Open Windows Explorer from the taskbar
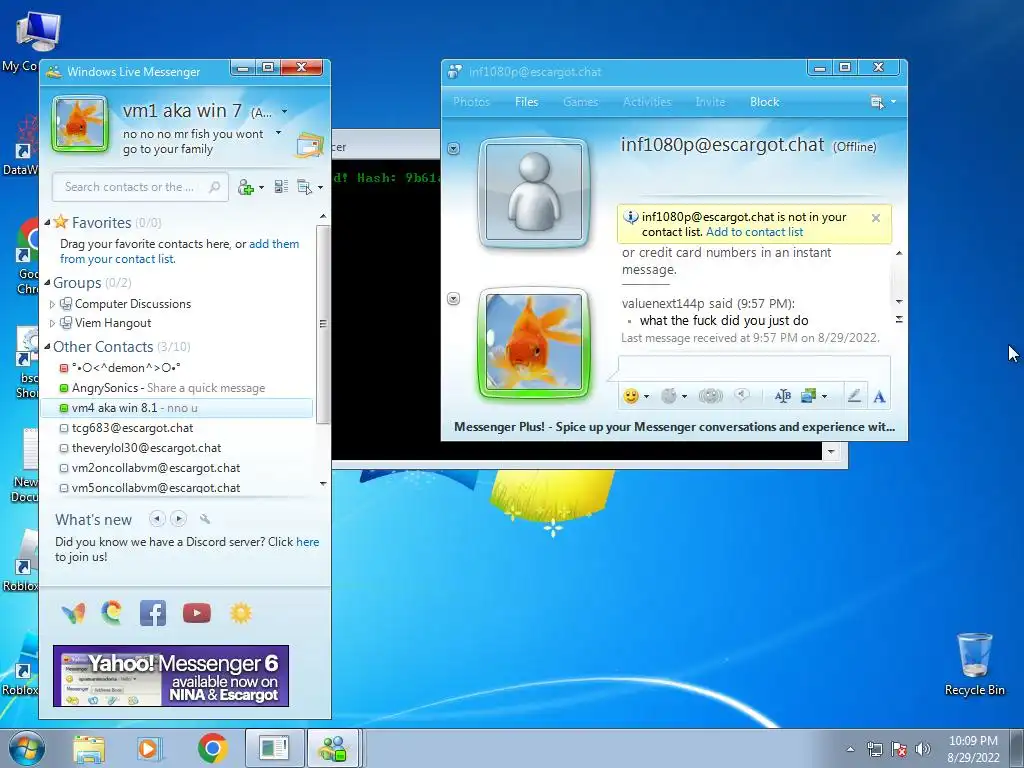This screenshot has width=1024, height=768. [x=89, y=748]
